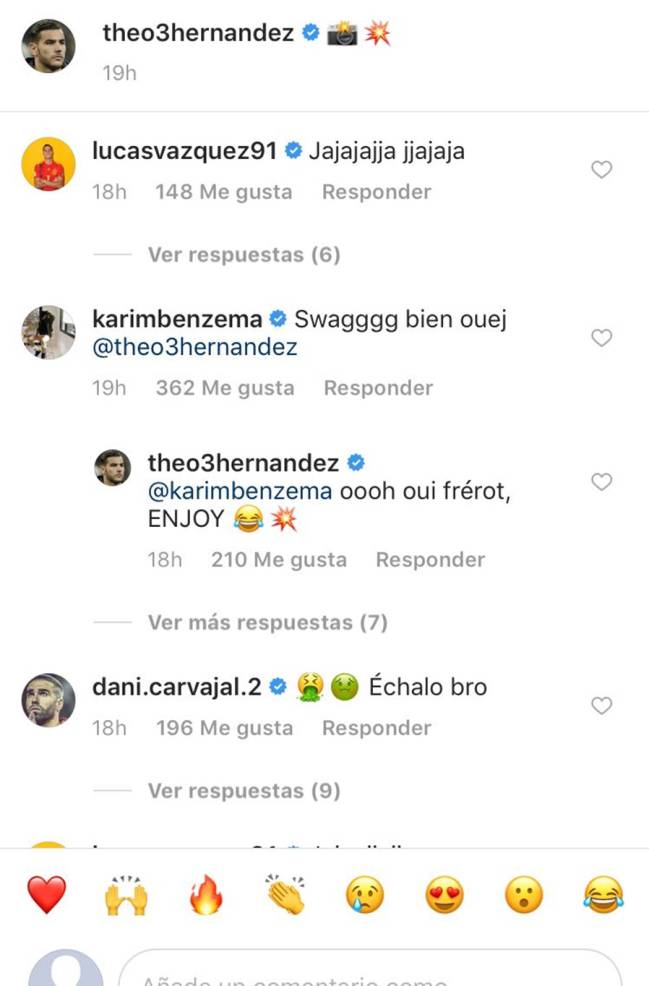The height and width of the screenshot is (986, 649).
Task: Tap the fire quick reaction emoji
Action: 206,894
